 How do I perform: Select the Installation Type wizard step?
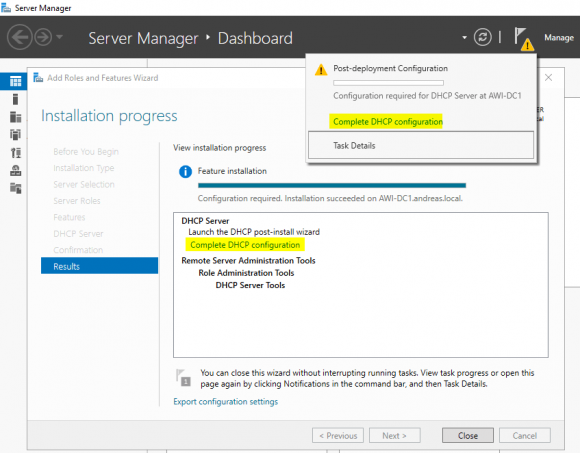point(84,168)
